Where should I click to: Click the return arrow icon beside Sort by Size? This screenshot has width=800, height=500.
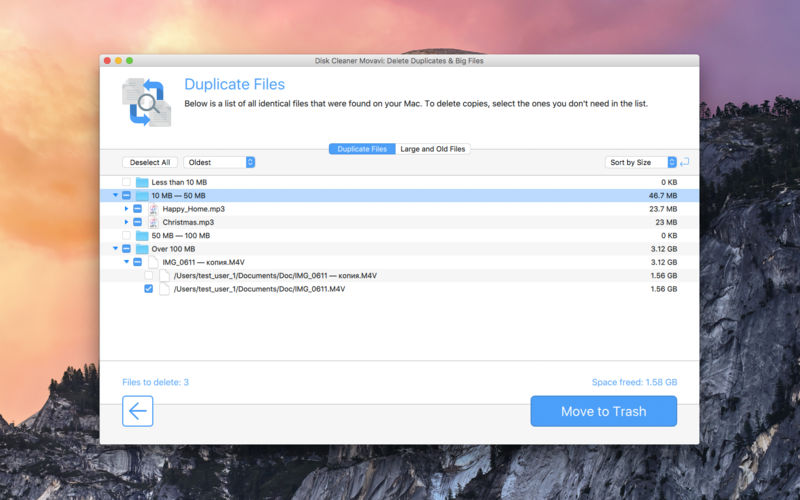685,162
